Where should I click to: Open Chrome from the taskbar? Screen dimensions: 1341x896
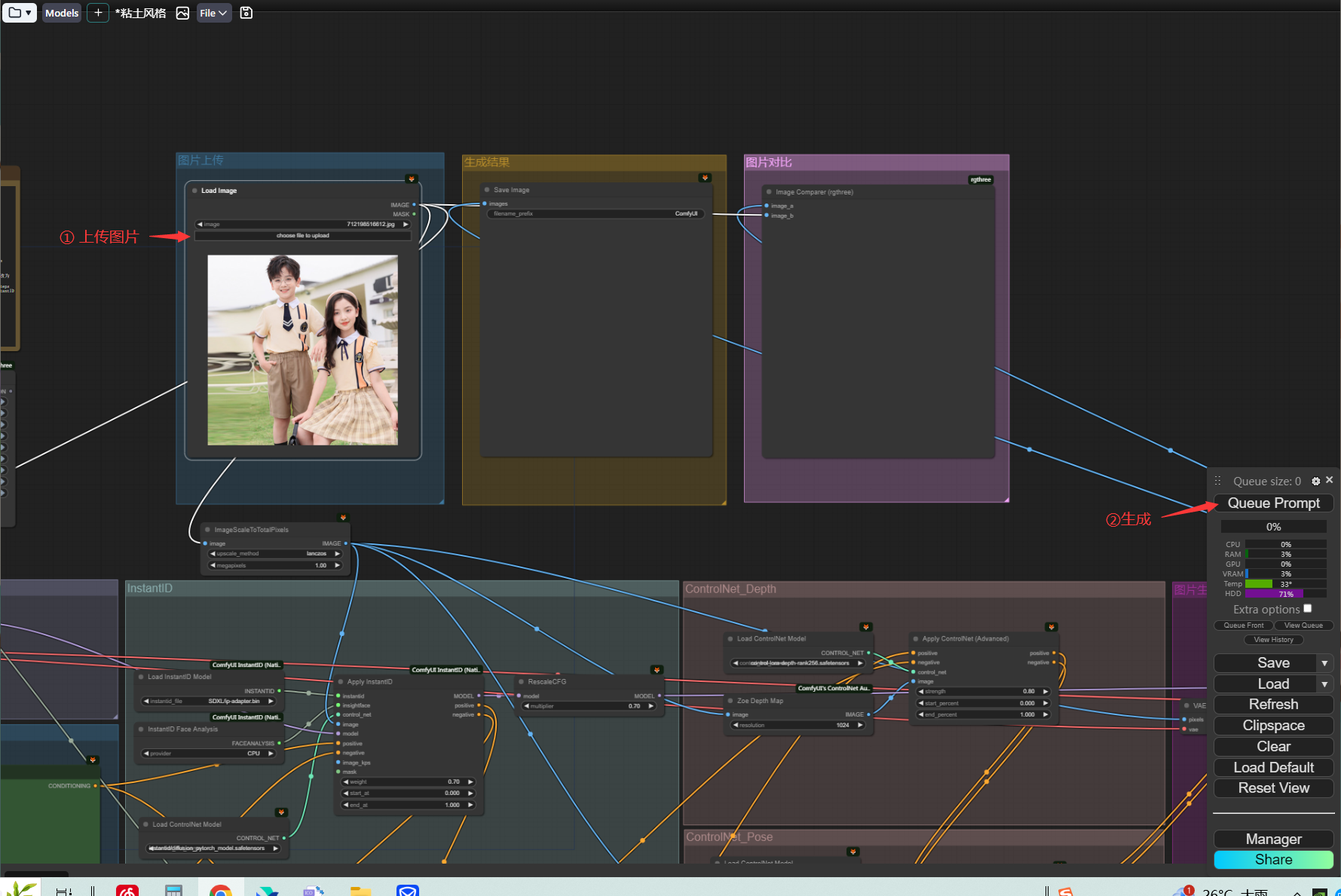pos(220,891)
